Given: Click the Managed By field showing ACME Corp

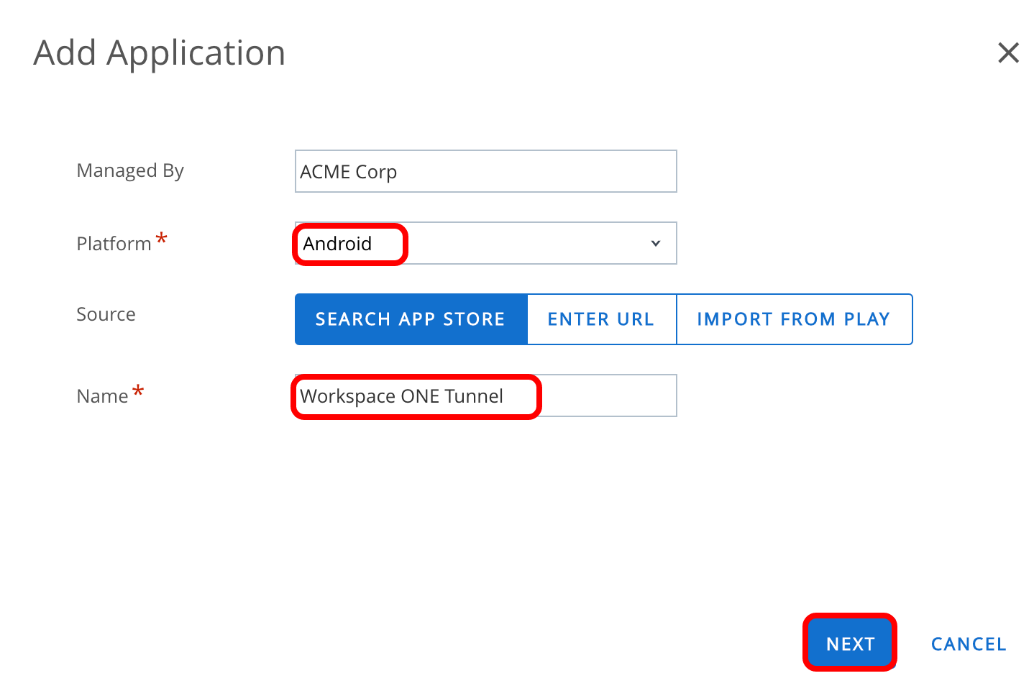Looking at the screenshot, I should (485, 171).
